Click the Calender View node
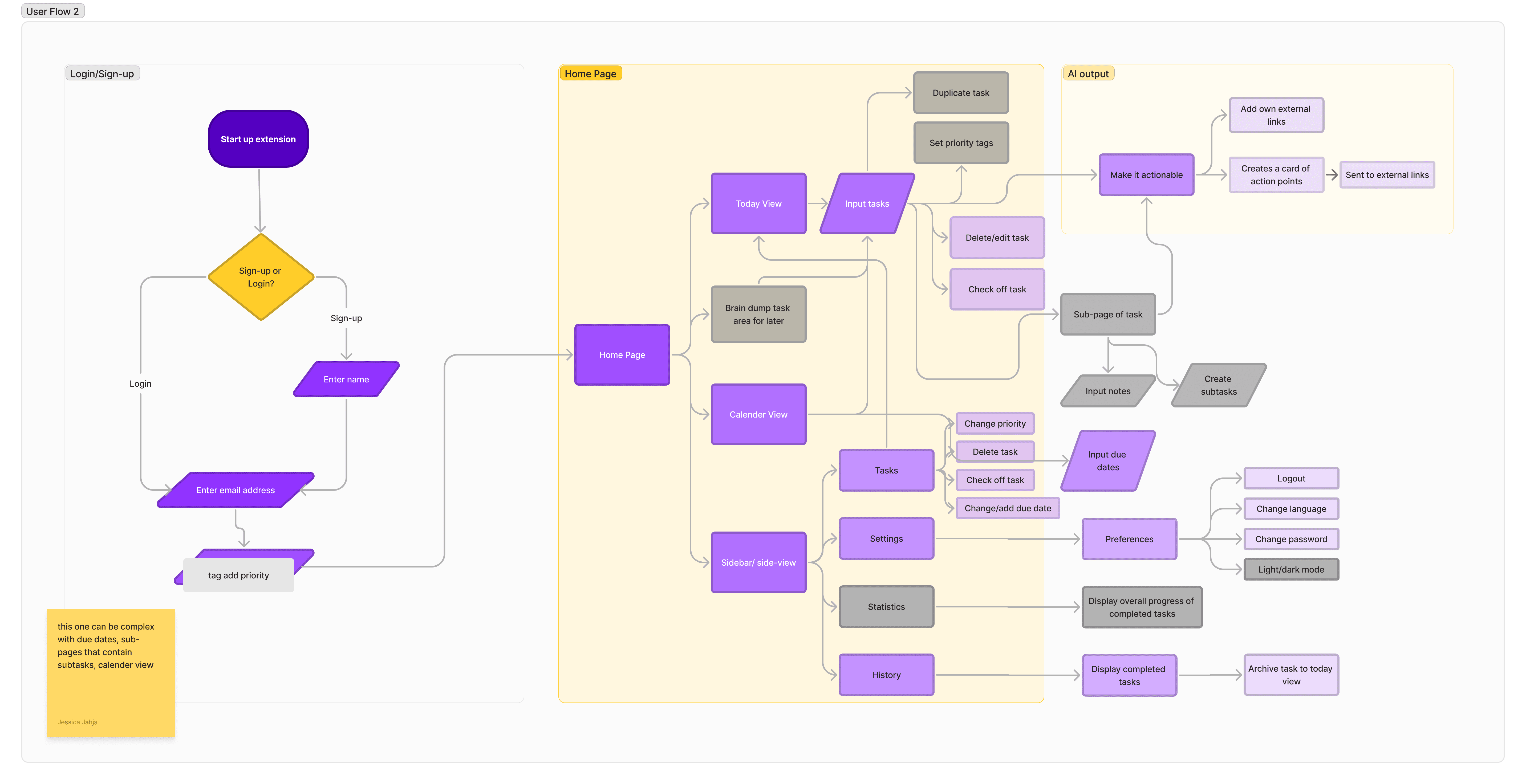The image size is (1526, 784). (x=758, y=414)
